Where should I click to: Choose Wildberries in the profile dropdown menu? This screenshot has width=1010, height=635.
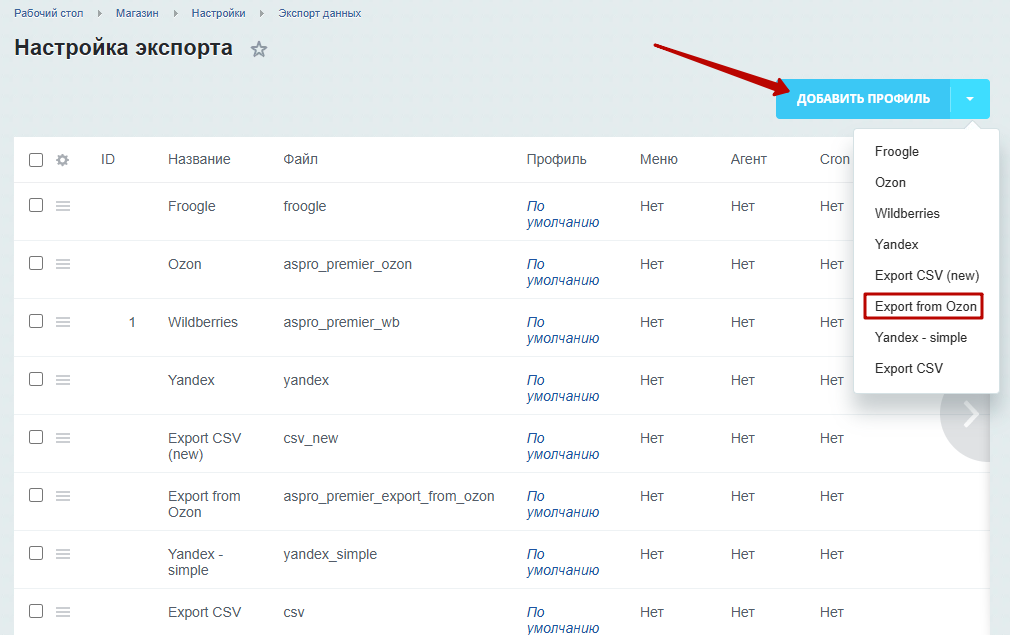[x=907, y=213]
